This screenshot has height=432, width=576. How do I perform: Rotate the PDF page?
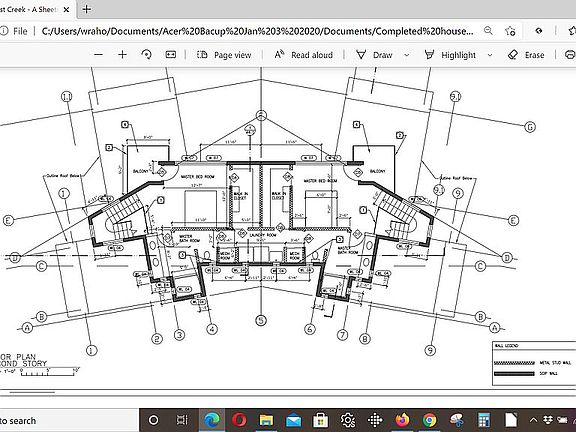click(146, 55)
